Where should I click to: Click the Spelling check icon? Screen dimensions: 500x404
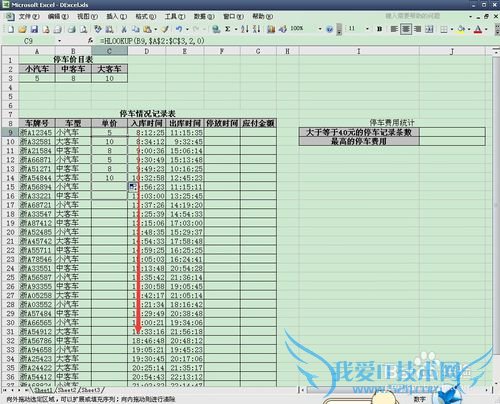point(98,29)
